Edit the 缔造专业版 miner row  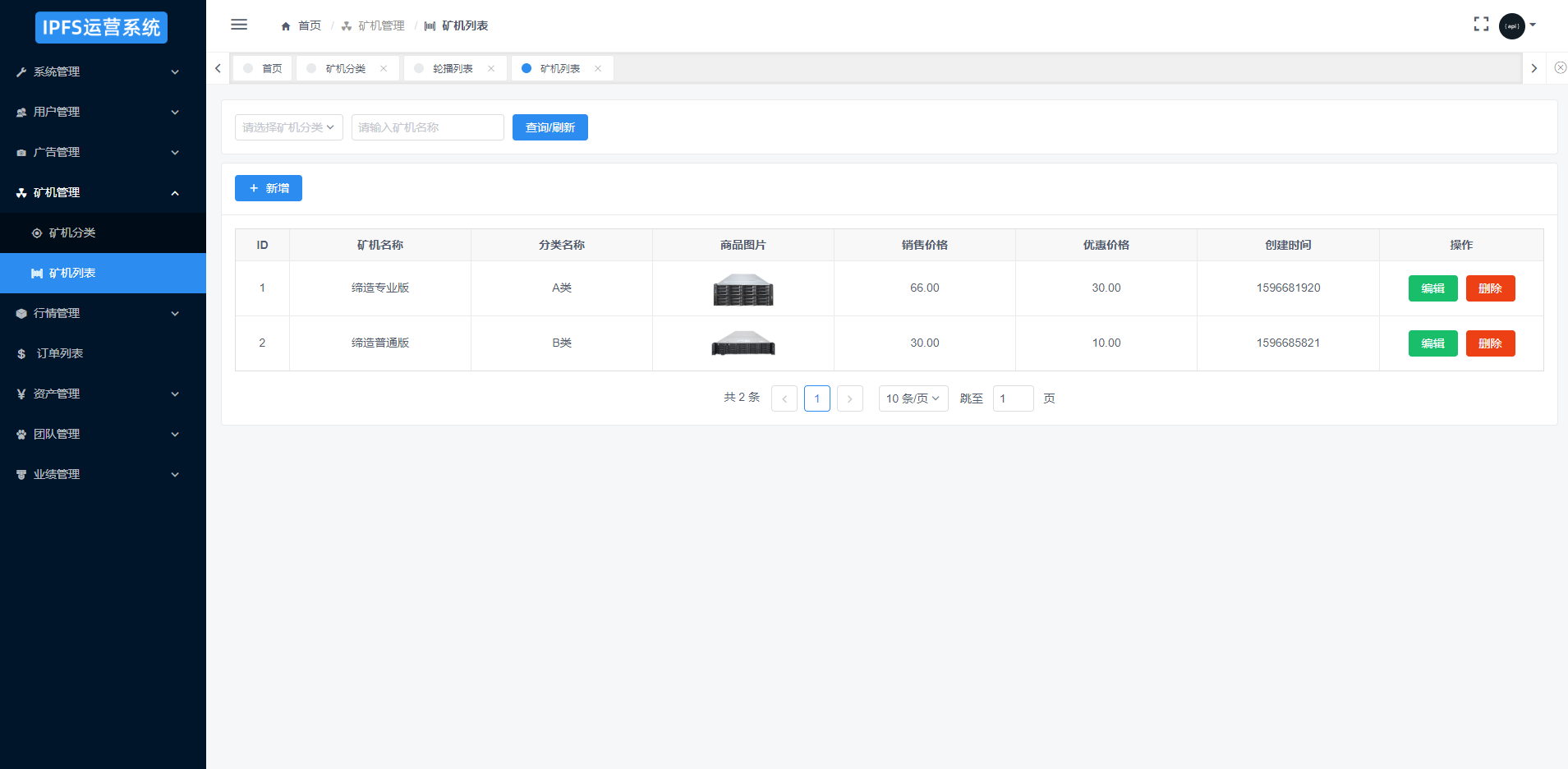tap(1432, 288)
